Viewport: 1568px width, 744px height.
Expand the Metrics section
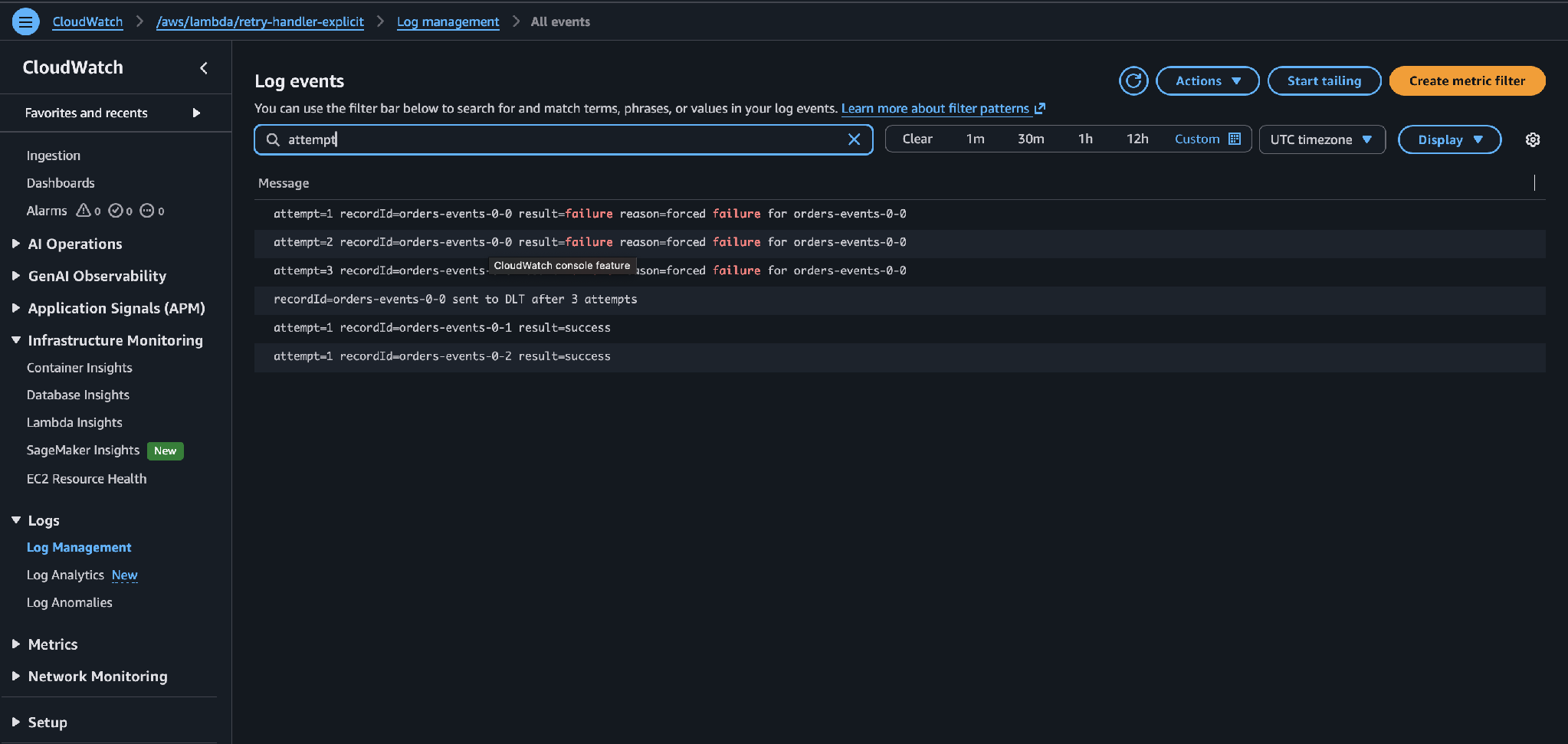[x=16, y=644]
